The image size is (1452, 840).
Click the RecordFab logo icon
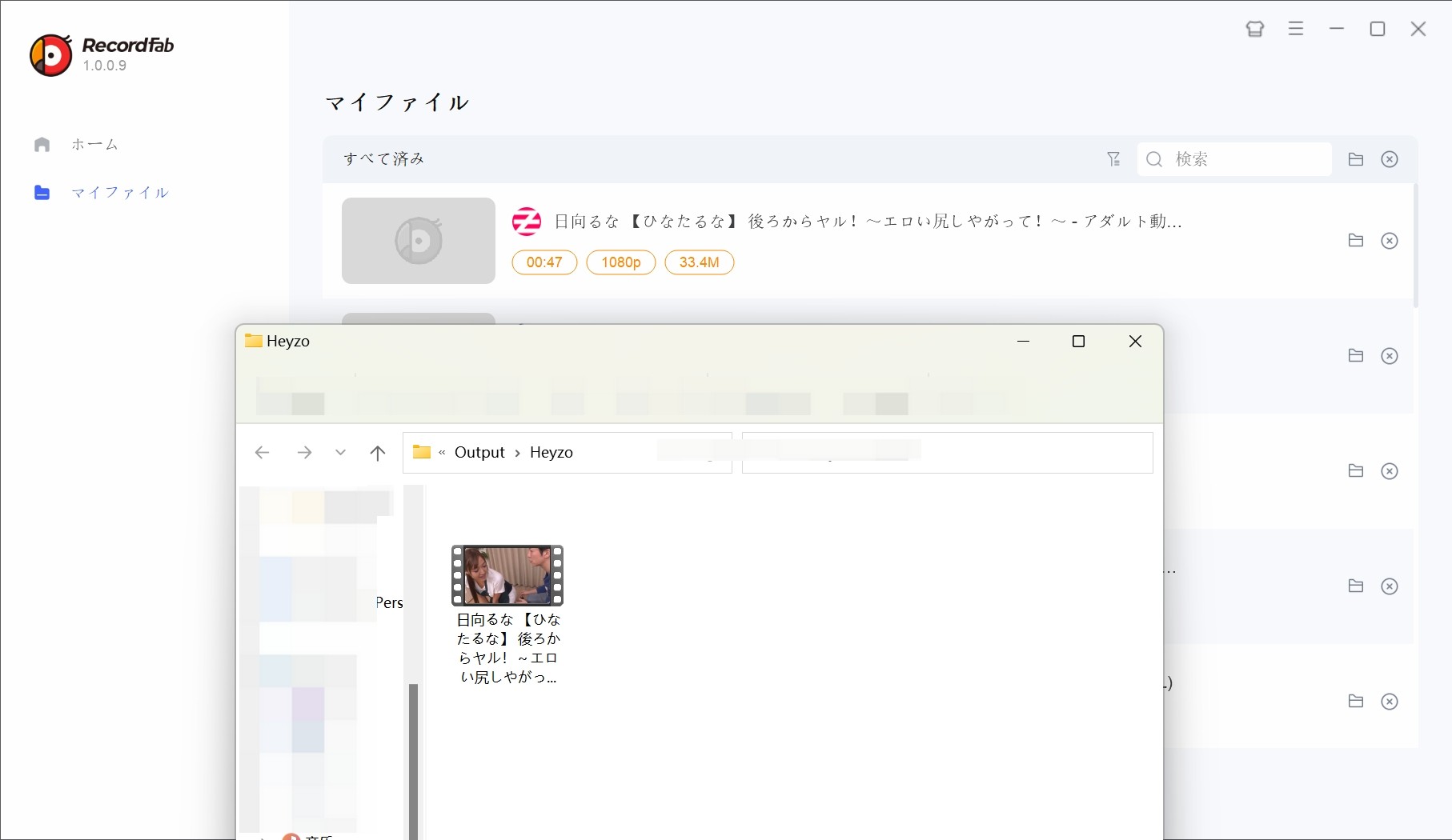tap(50, 55)
